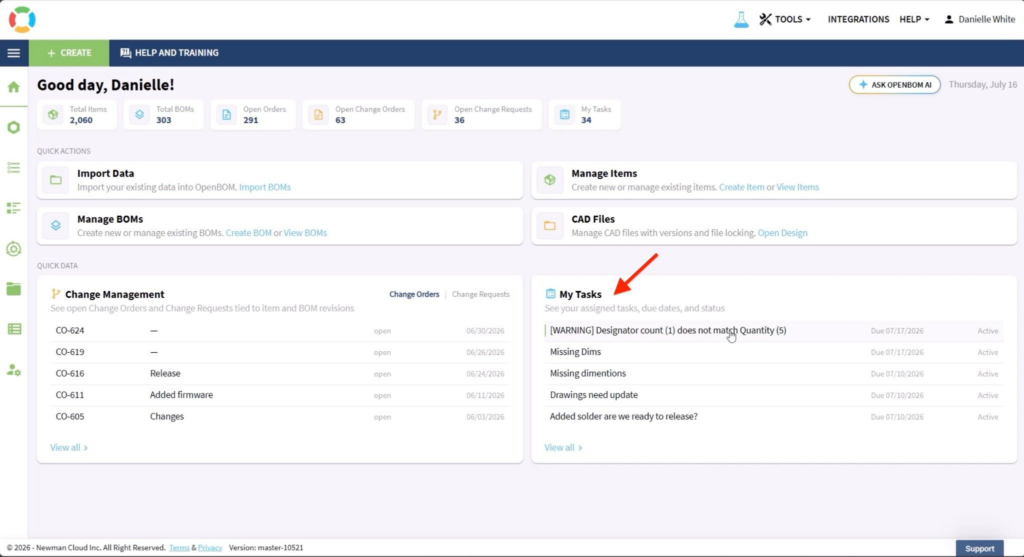The width and height of the screenshot is (1024, 557).
Task: Click the Open Orders card icon
Action: (227, 115)
